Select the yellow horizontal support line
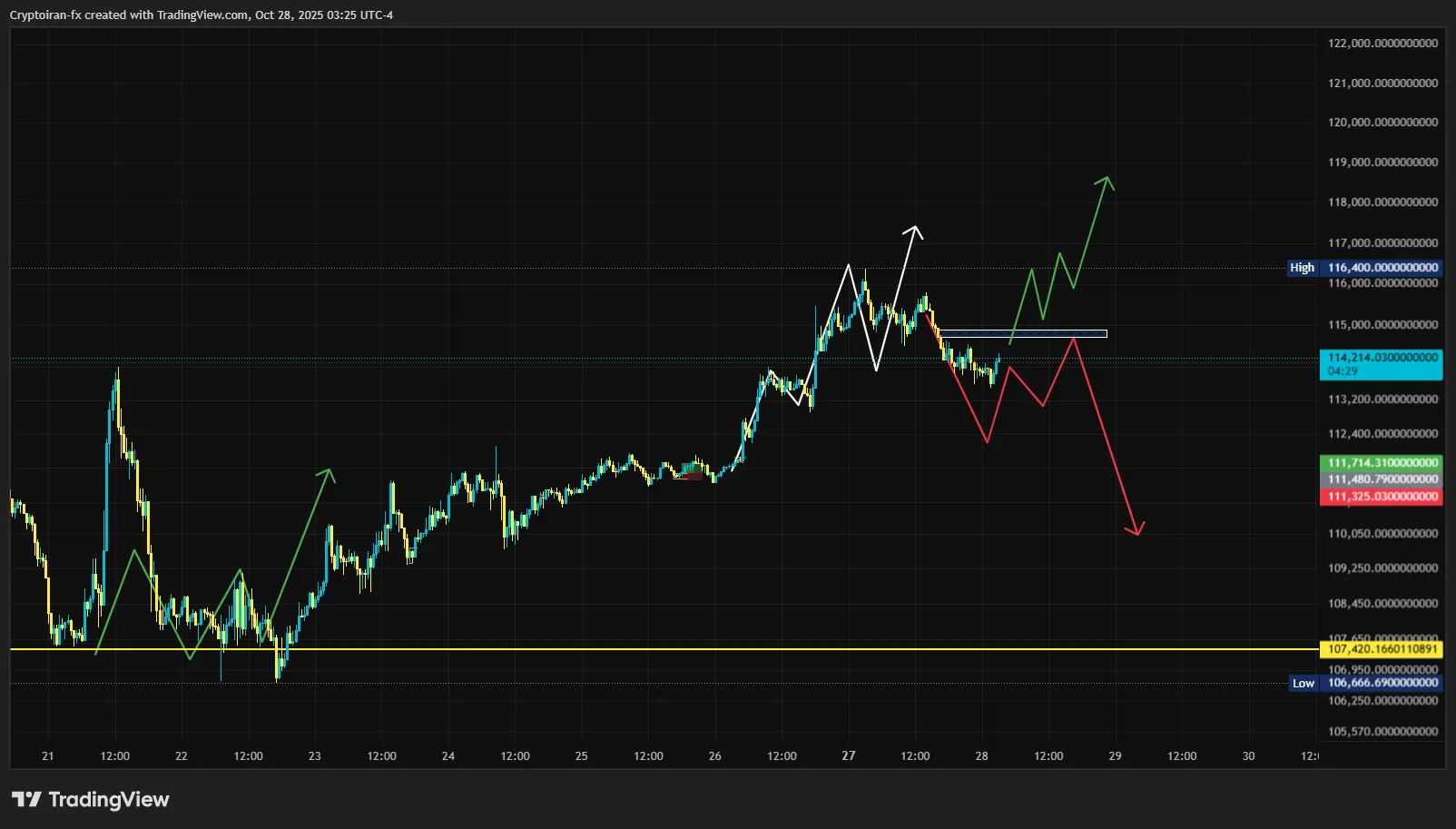The height and width of the screenshot is (829, 1456). (x=635, y=649)
